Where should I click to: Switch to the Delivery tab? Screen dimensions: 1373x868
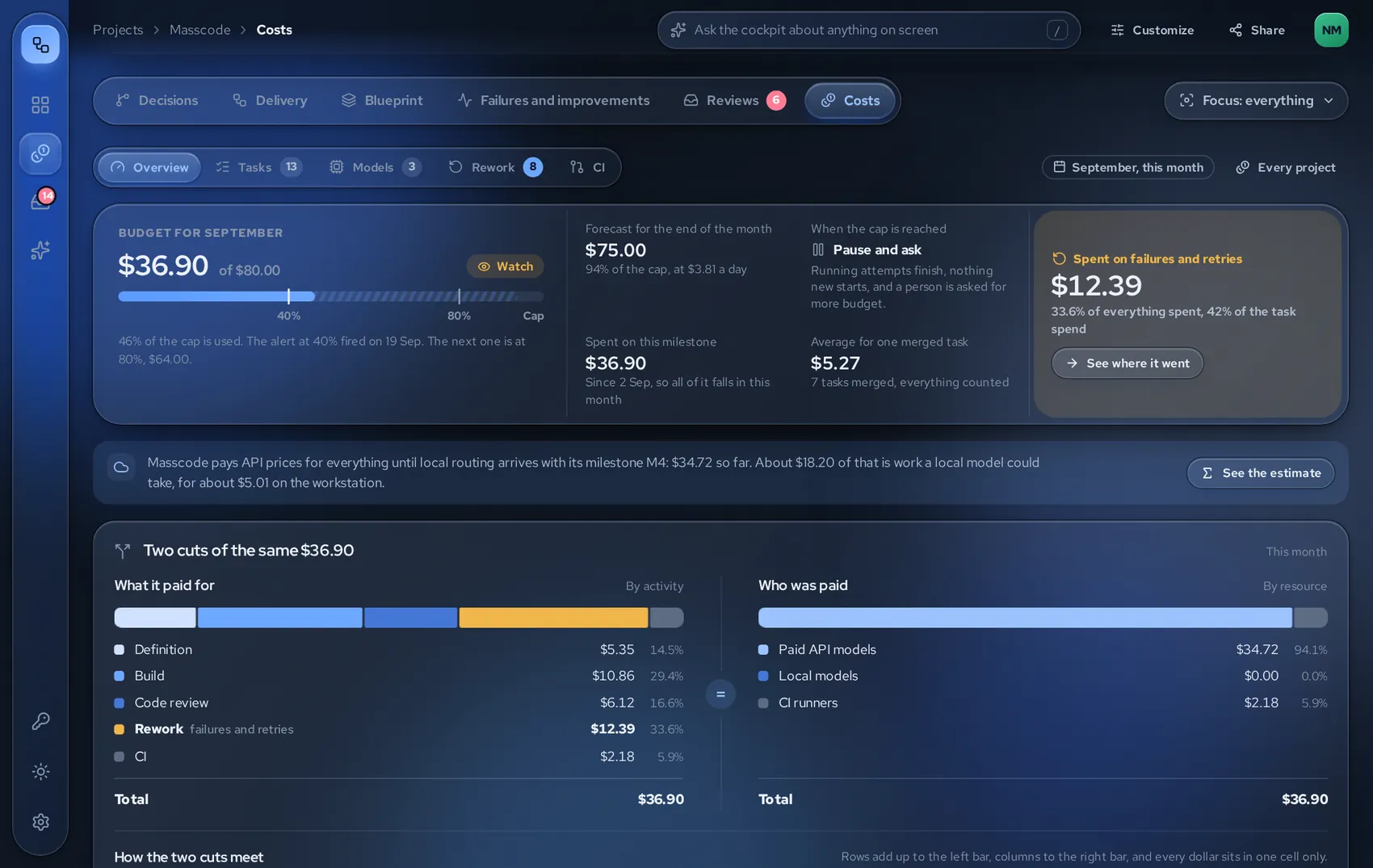tap(270, 101)
